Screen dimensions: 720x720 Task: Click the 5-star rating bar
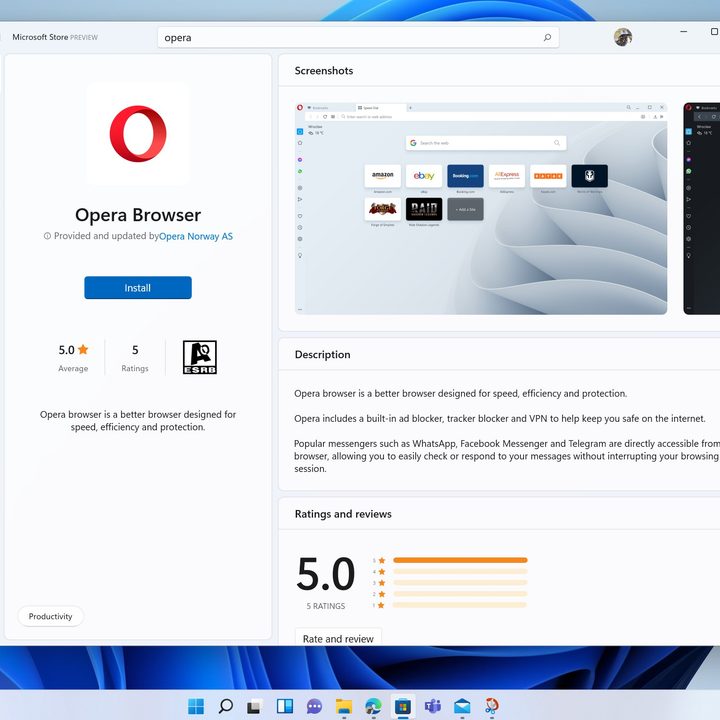pyautogui.click(x=460, y=560)
